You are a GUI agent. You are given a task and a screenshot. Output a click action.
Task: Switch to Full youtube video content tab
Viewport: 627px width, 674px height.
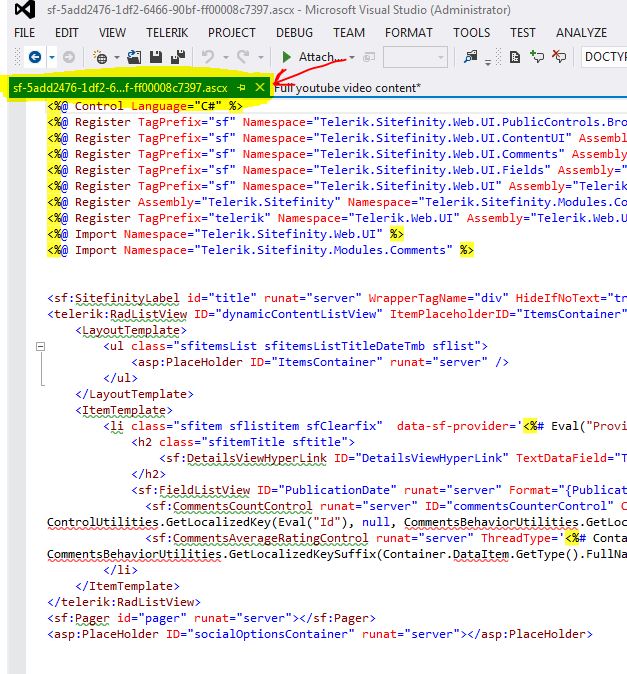point(347,88)
